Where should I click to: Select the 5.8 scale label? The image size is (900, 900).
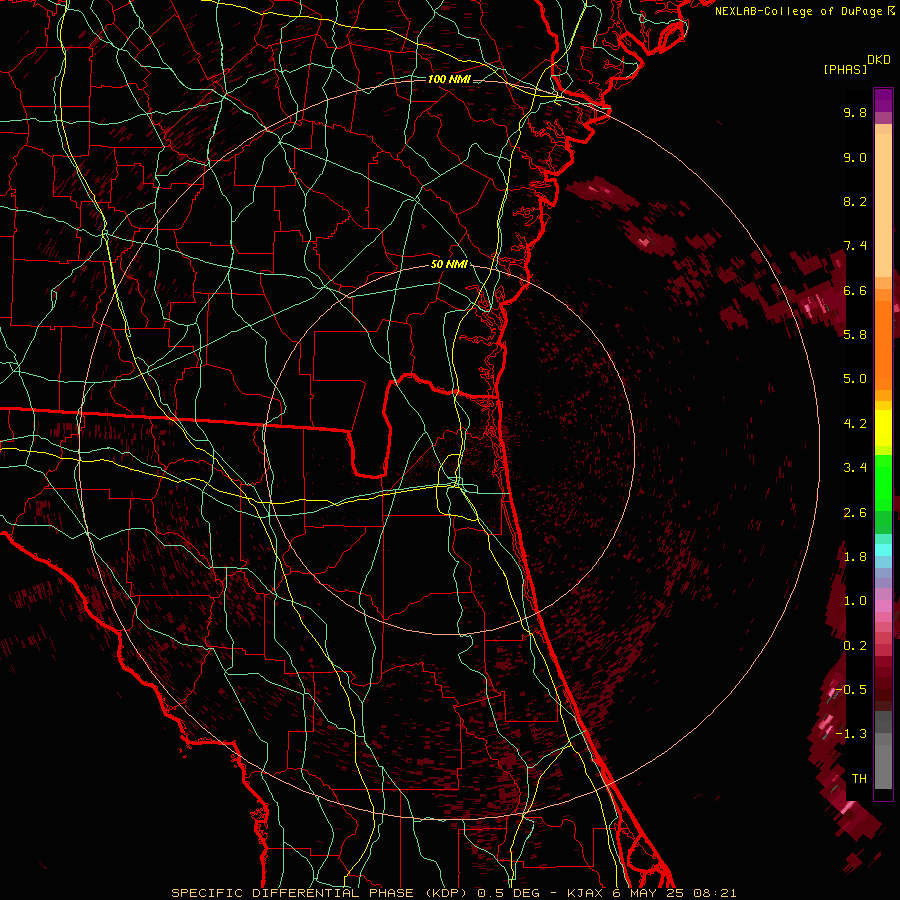855,335
